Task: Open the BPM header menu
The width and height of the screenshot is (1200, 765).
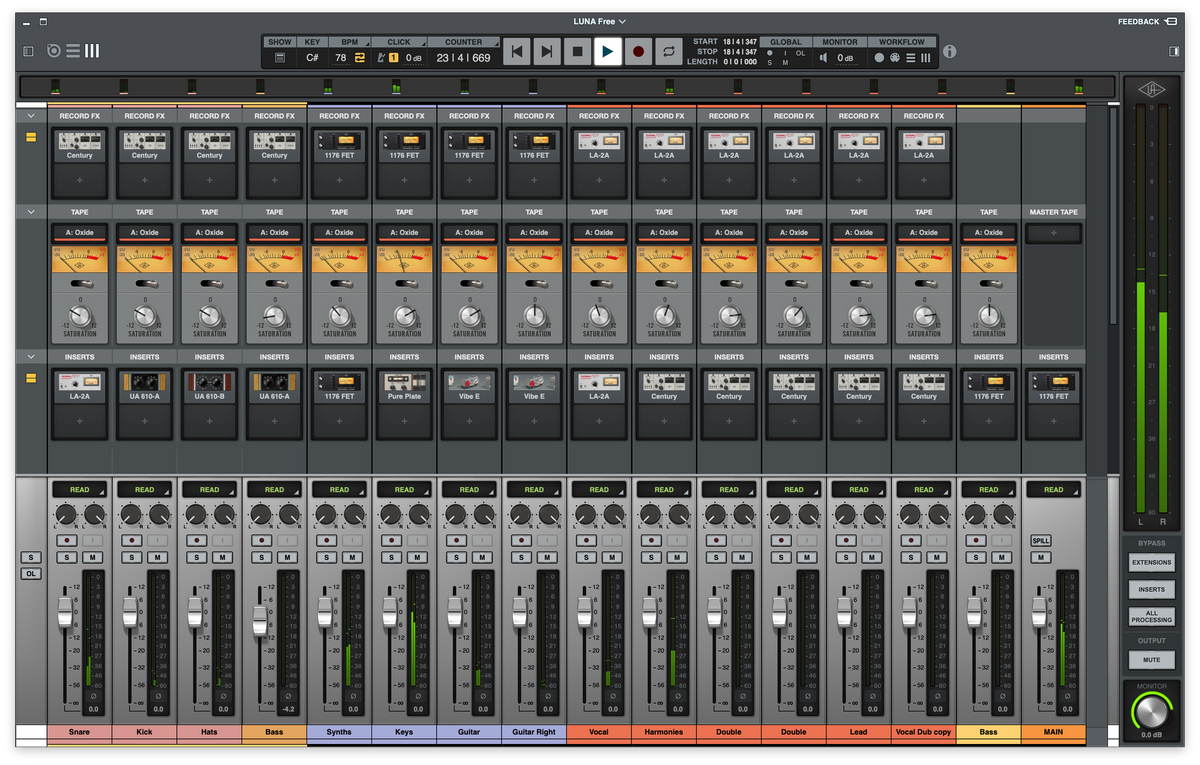Action: [349, 42]
